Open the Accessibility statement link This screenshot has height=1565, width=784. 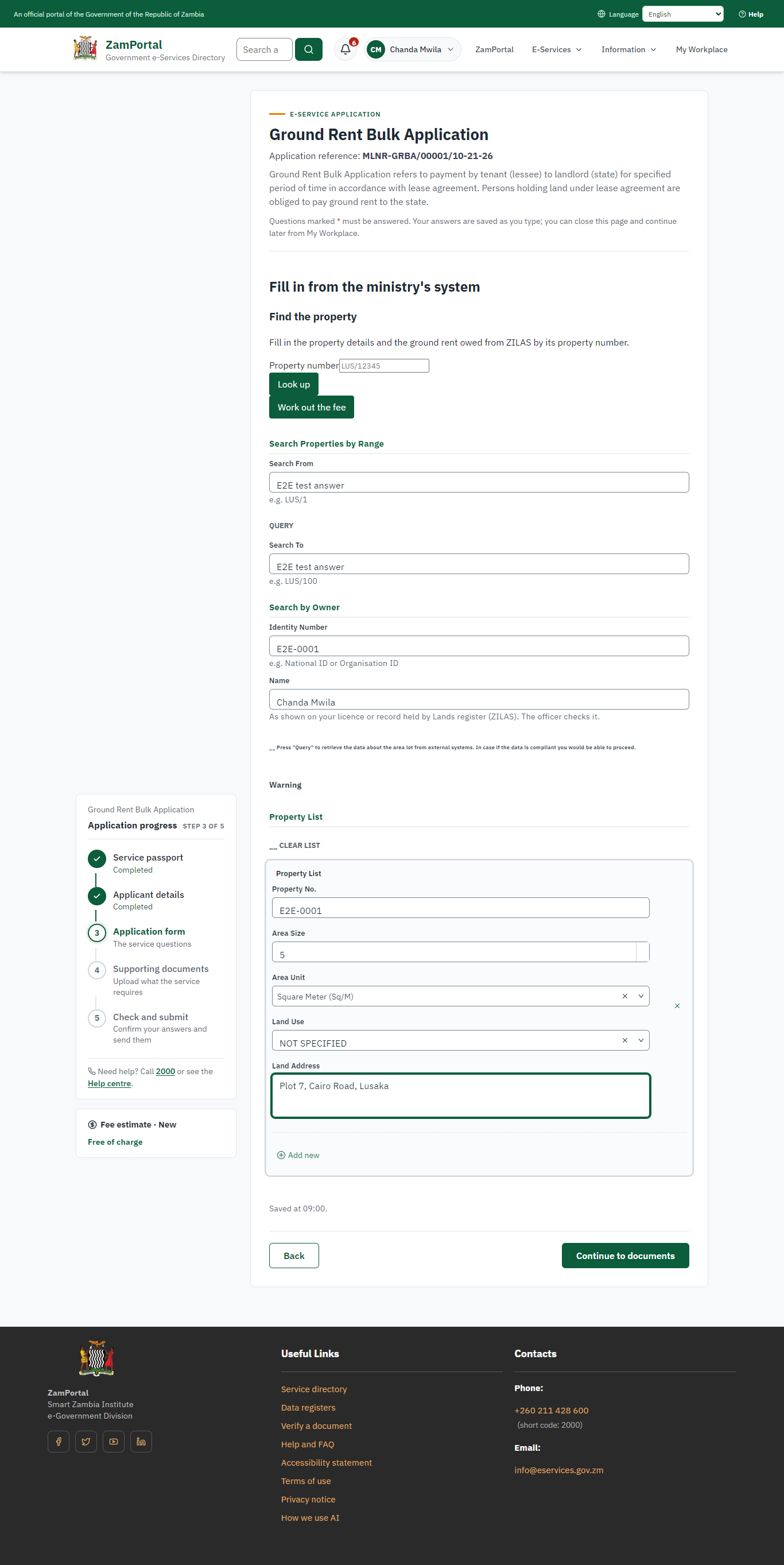326,1462
